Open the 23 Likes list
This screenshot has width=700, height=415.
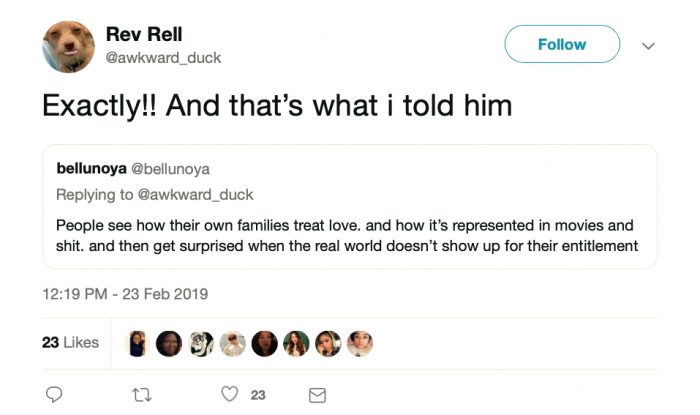[70, 343]
